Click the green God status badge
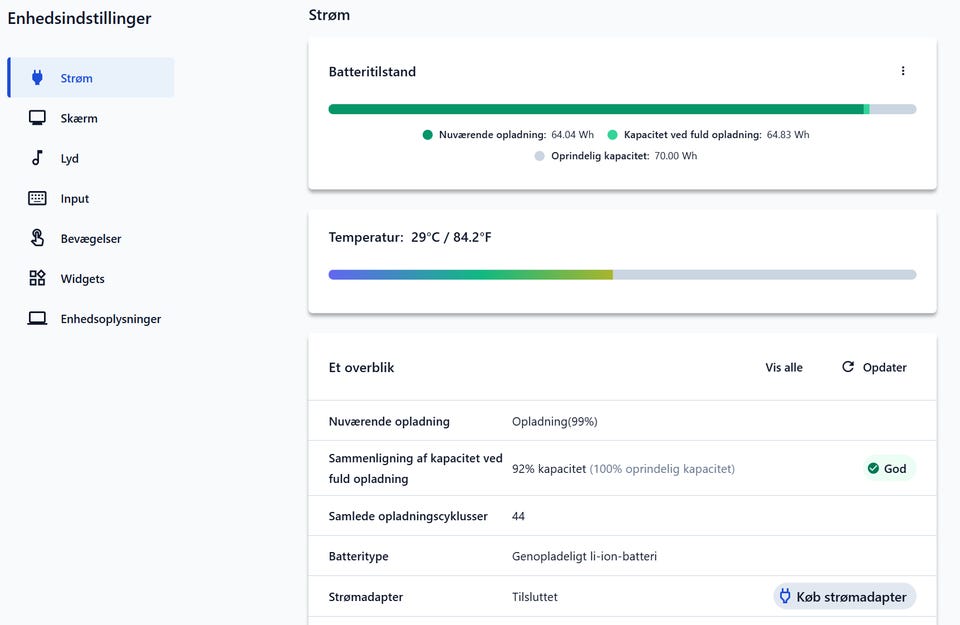The height and width of the screenshot is (625, 960). 887,468
